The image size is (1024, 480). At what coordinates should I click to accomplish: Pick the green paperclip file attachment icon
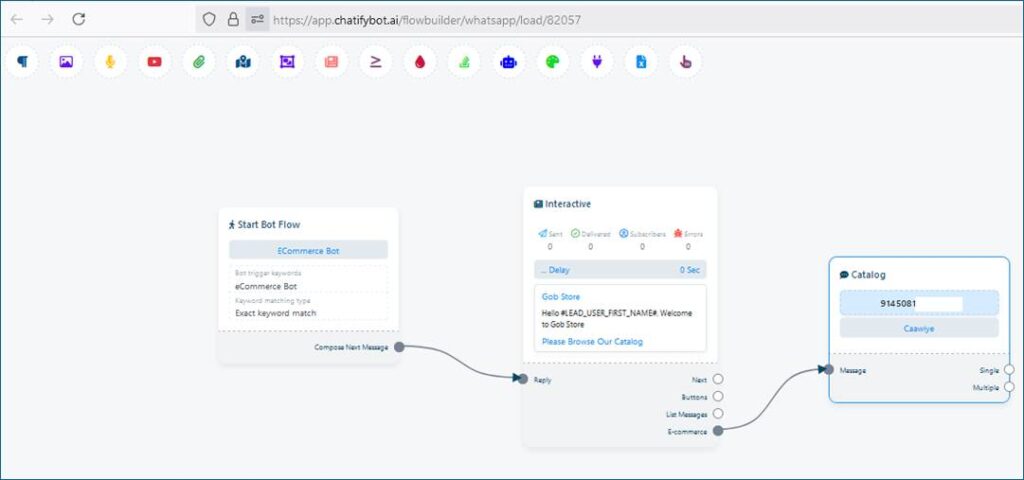(x=199, y=62)
